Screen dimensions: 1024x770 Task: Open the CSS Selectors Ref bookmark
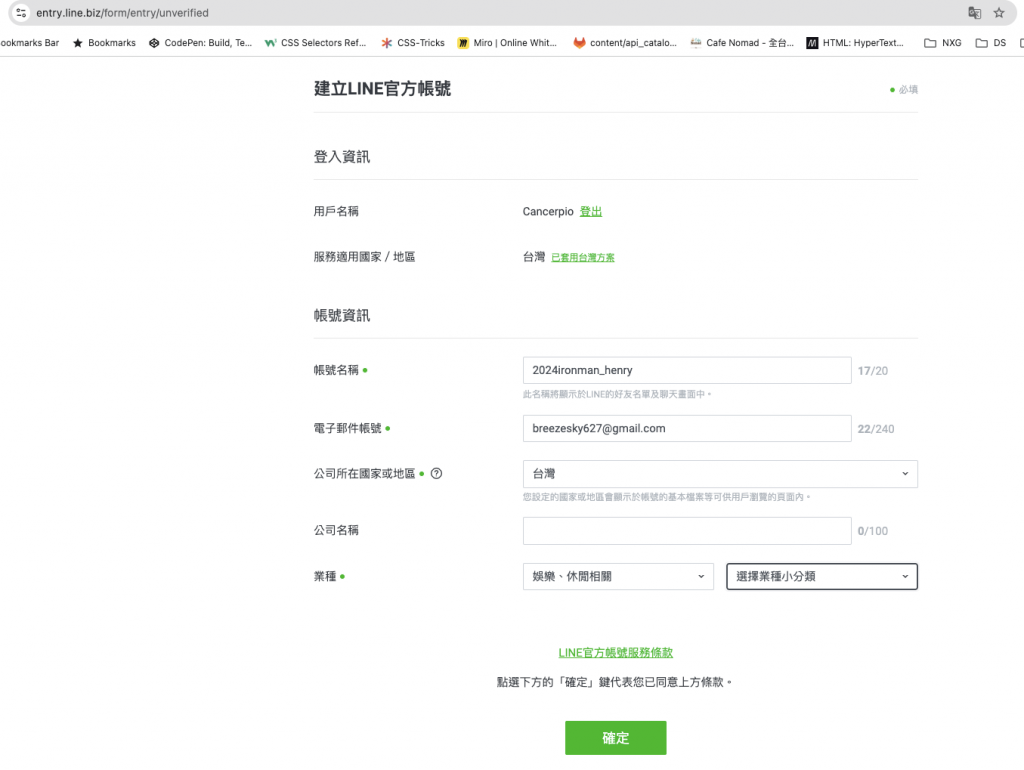click(x=315, y=42)
